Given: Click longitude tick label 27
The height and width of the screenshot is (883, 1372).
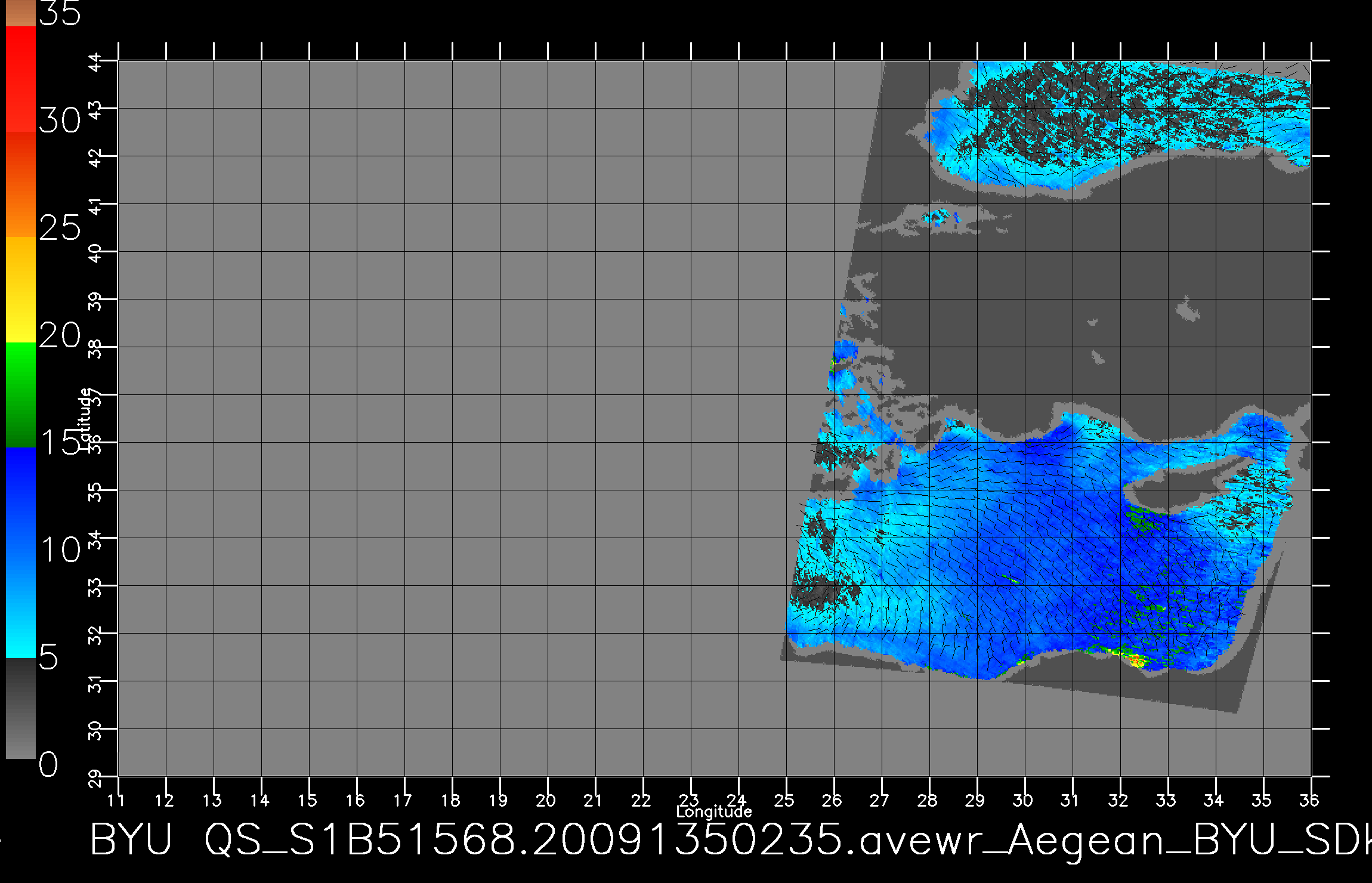Looking at the screenshot, I should [x=880, y=800].
